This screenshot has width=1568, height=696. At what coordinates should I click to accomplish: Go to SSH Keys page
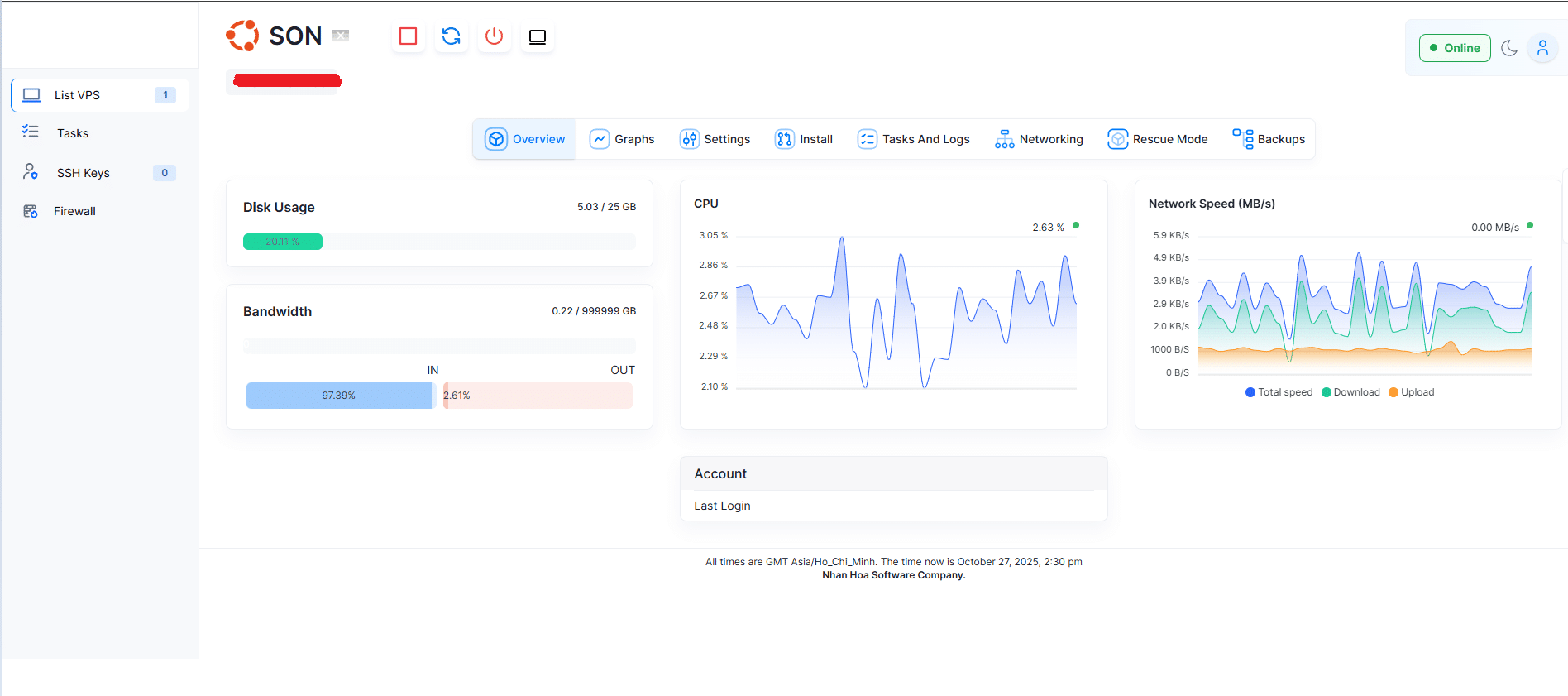pyautogui.click(x=83, y=173)
